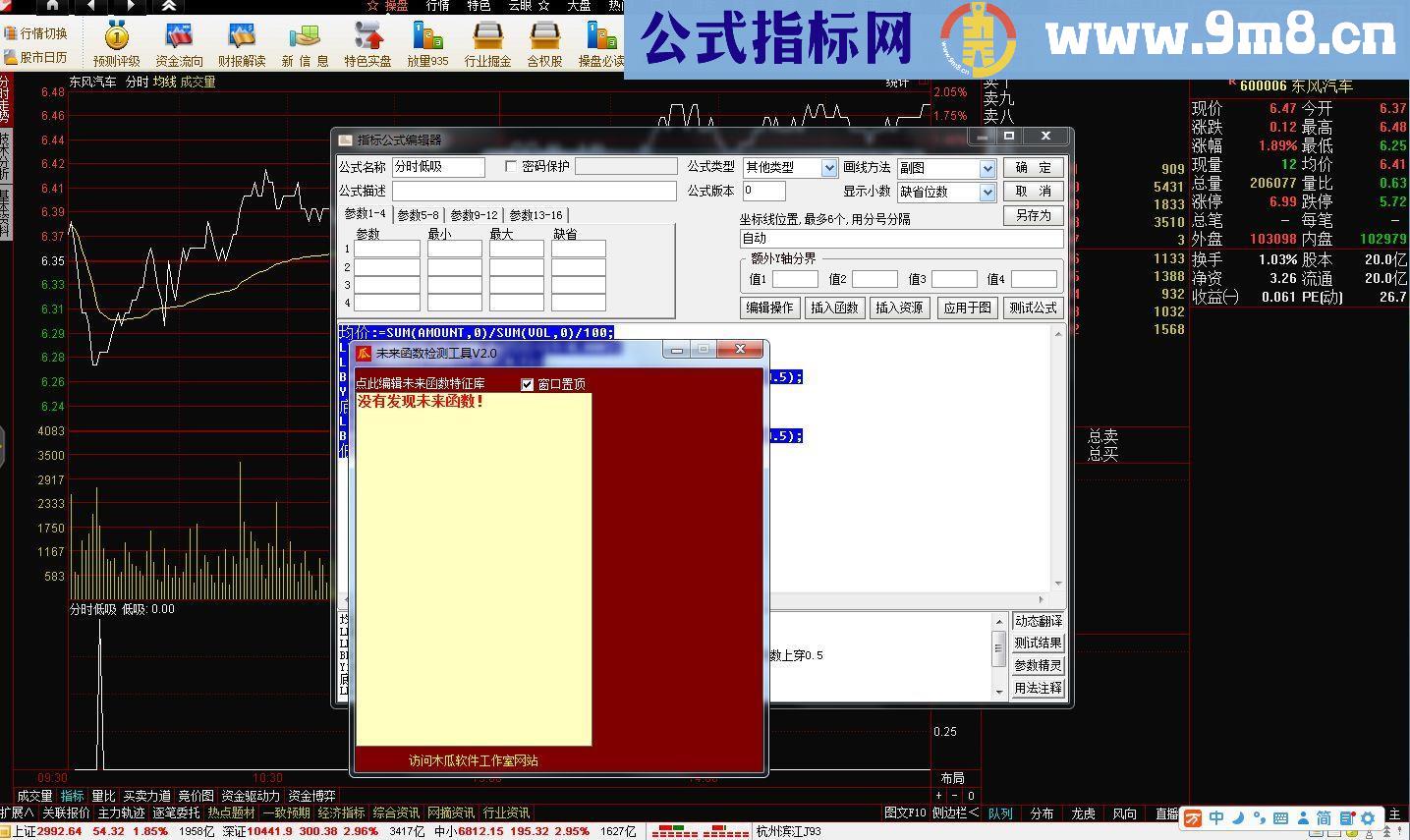The height and width of the screenshot is (840, 1410).
Task: Toggle the 窗口置顶 always-on-top checkbox
Action: coord(528,383)
